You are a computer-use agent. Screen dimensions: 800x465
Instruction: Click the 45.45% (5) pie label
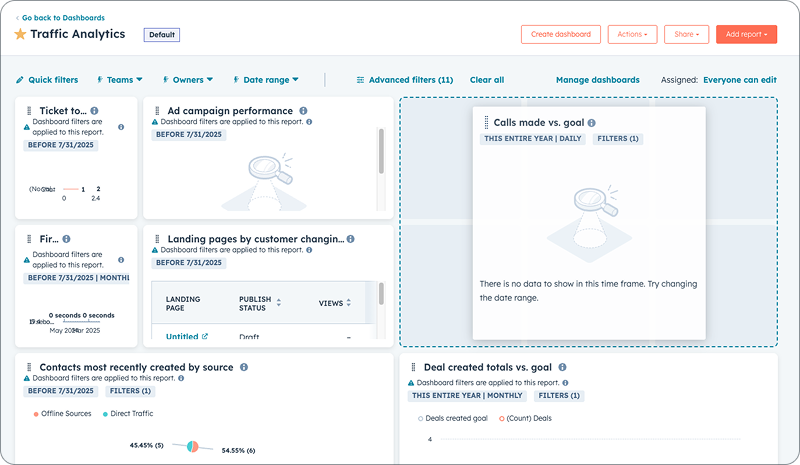(x=146, y=446)
